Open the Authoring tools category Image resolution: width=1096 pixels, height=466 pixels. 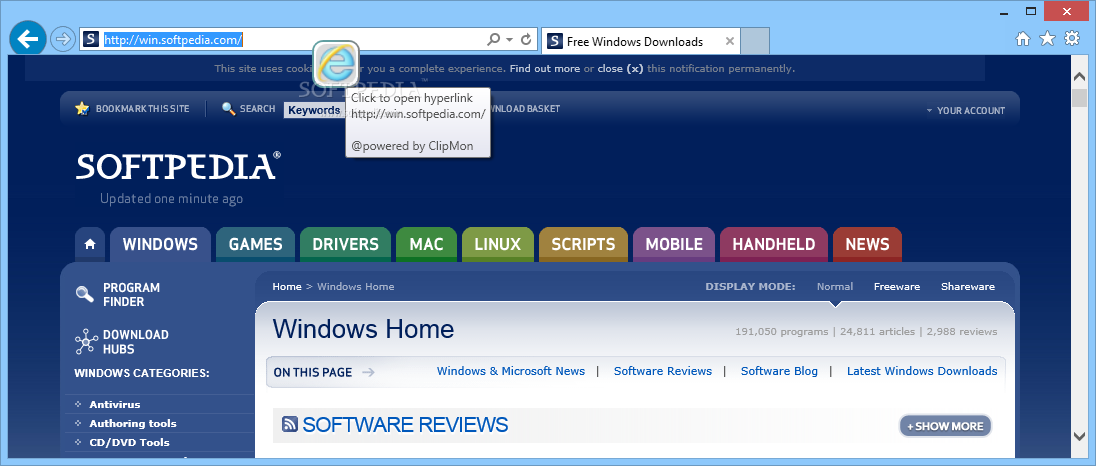(133, 423)
